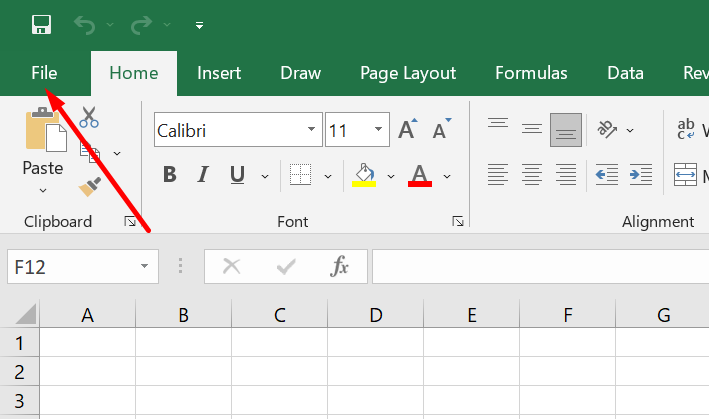Screen dimensions: 709x419
Task: Click cell B1 in the grid
Action: pos(184,343)
